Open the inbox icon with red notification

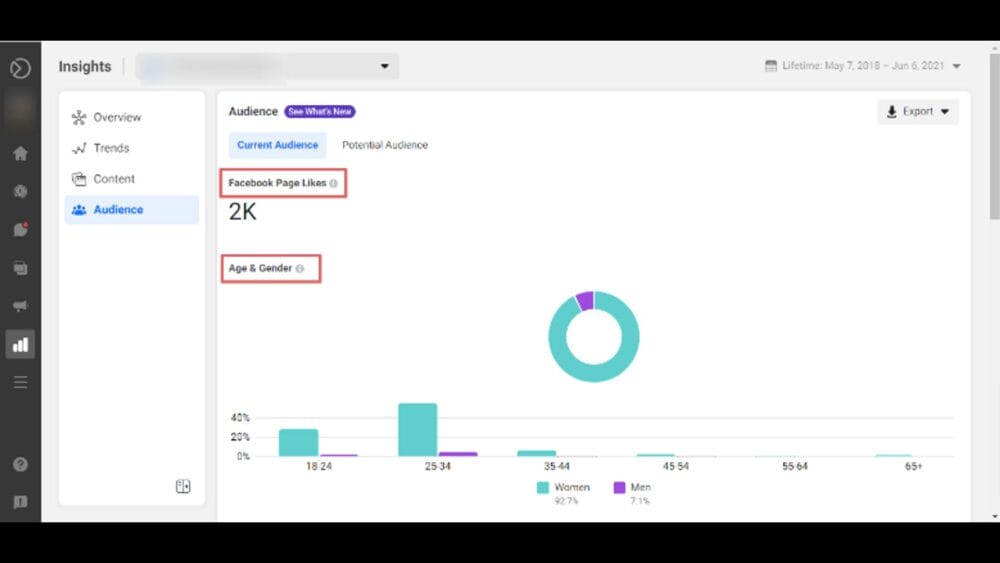[x=20, y=230]
